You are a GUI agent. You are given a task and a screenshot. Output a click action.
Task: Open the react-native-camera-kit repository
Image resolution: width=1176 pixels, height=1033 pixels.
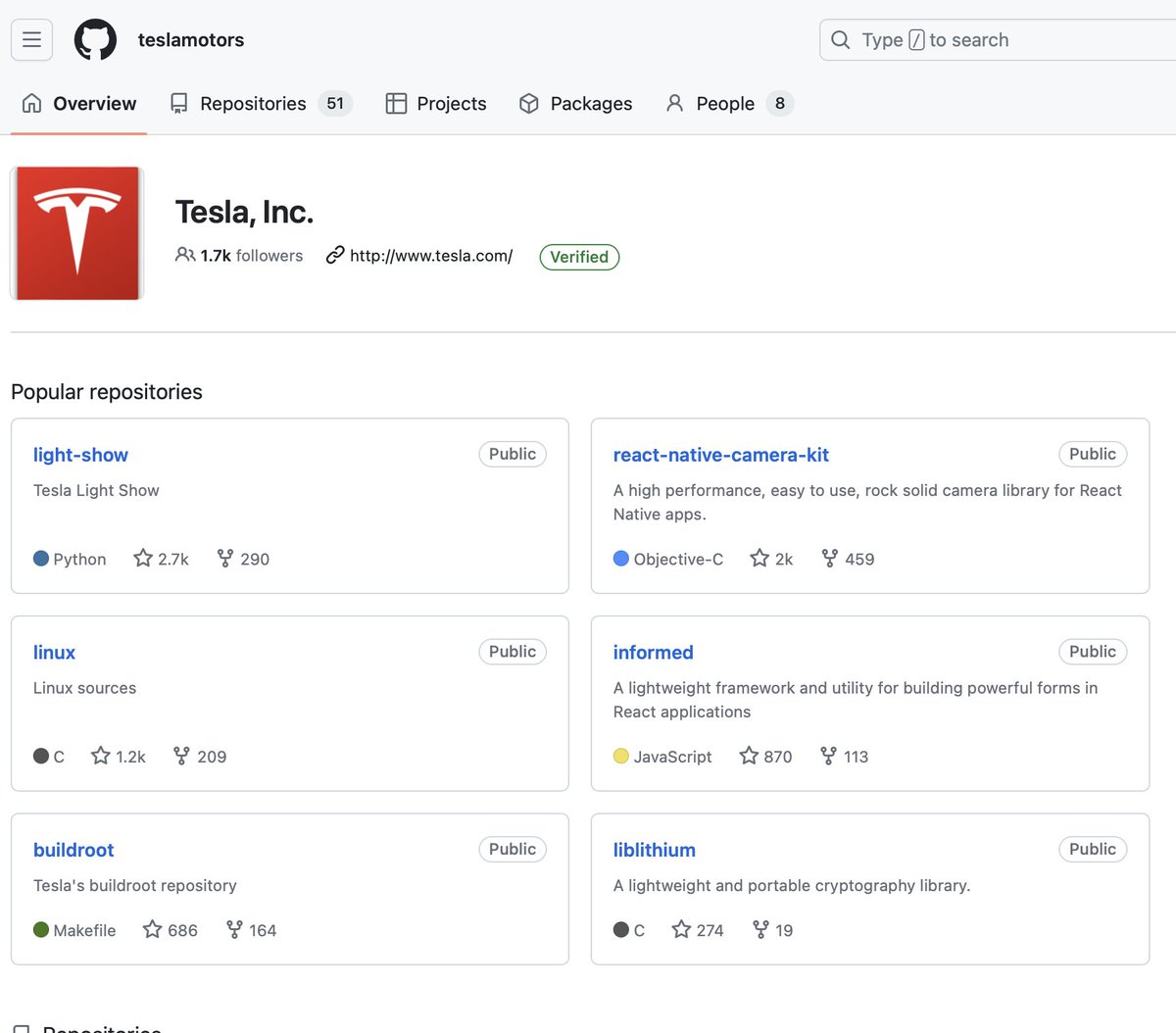pyautogui.click(x=721, y=455)
